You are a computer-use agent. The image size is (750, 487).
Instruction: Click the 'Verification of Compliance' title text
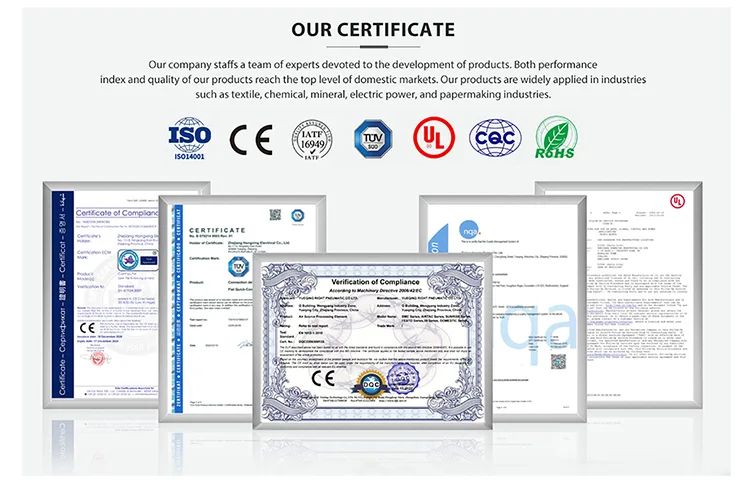click(x=375, y=282)
